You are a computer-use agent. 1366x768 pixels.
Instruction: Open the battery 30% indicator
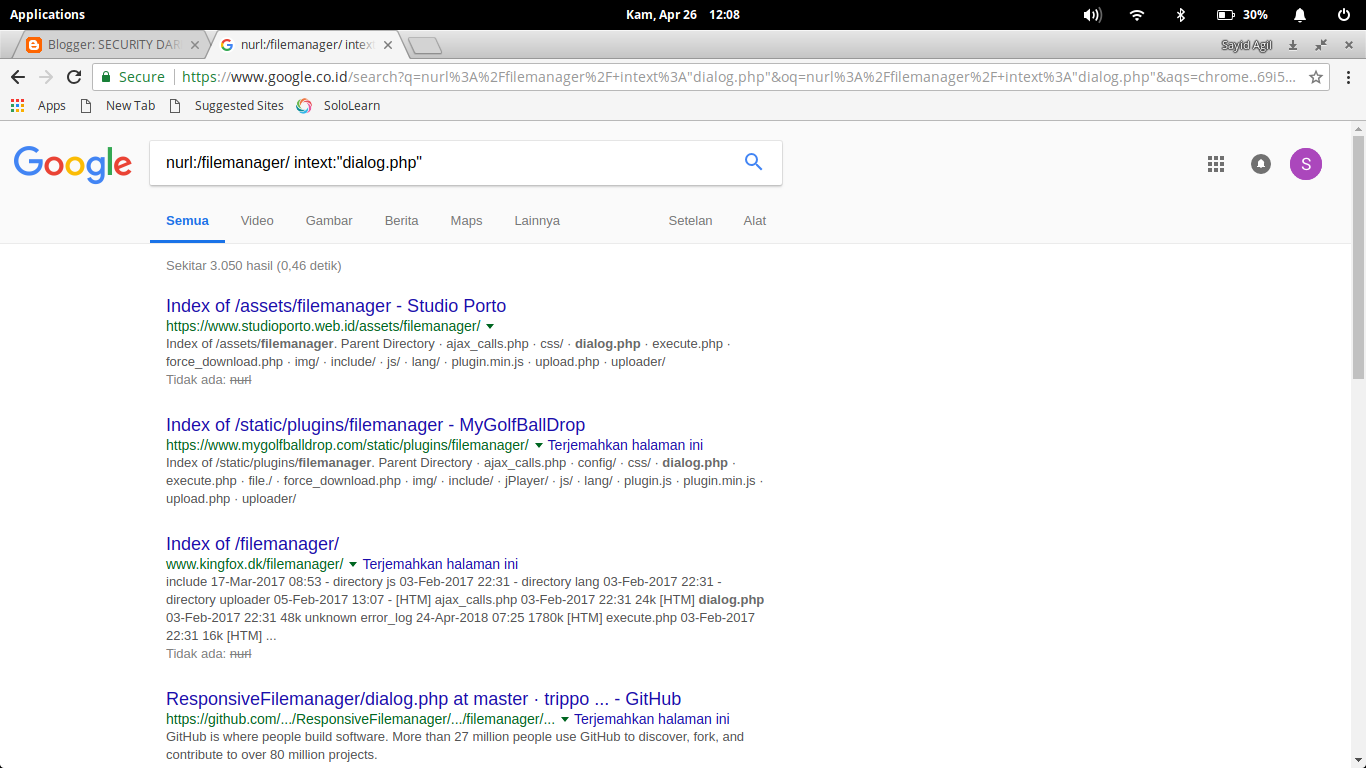pos(1242,14)
